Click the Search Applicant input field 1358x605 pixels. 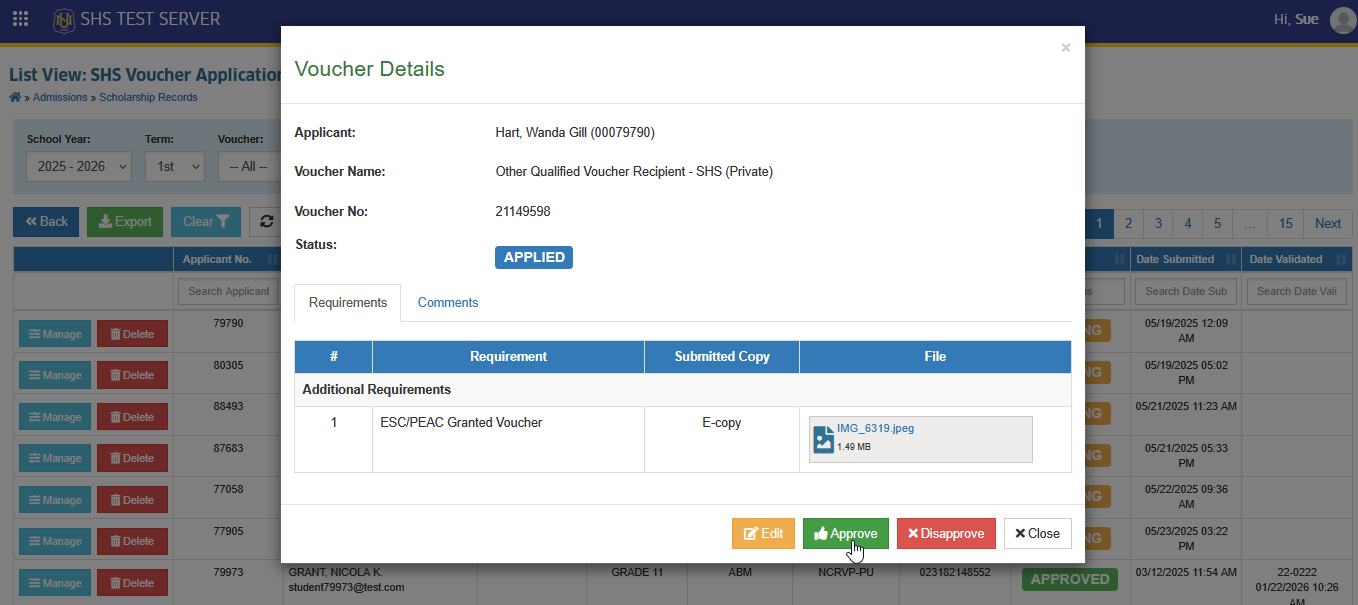coord(228,291)
